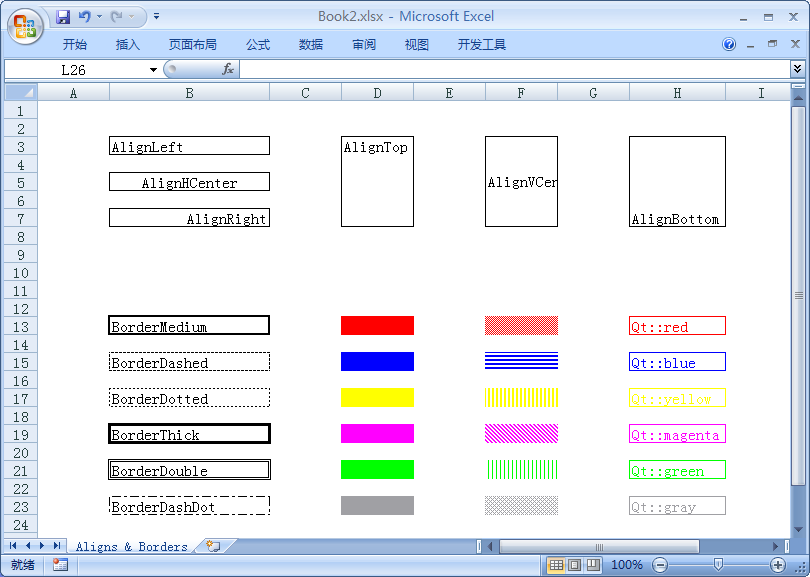Switch to Page Break Preview view

coord(593,565)
